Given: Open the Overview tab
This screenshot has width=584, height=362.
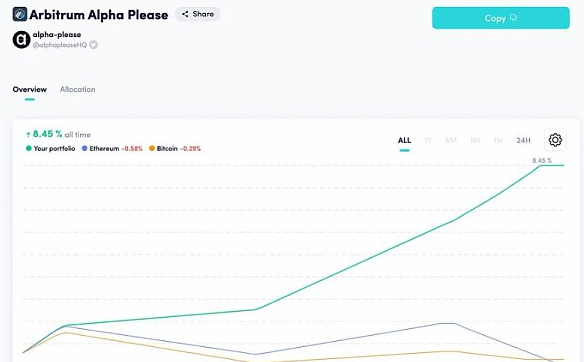Looking at the screenshot, I should click(30, 89).
